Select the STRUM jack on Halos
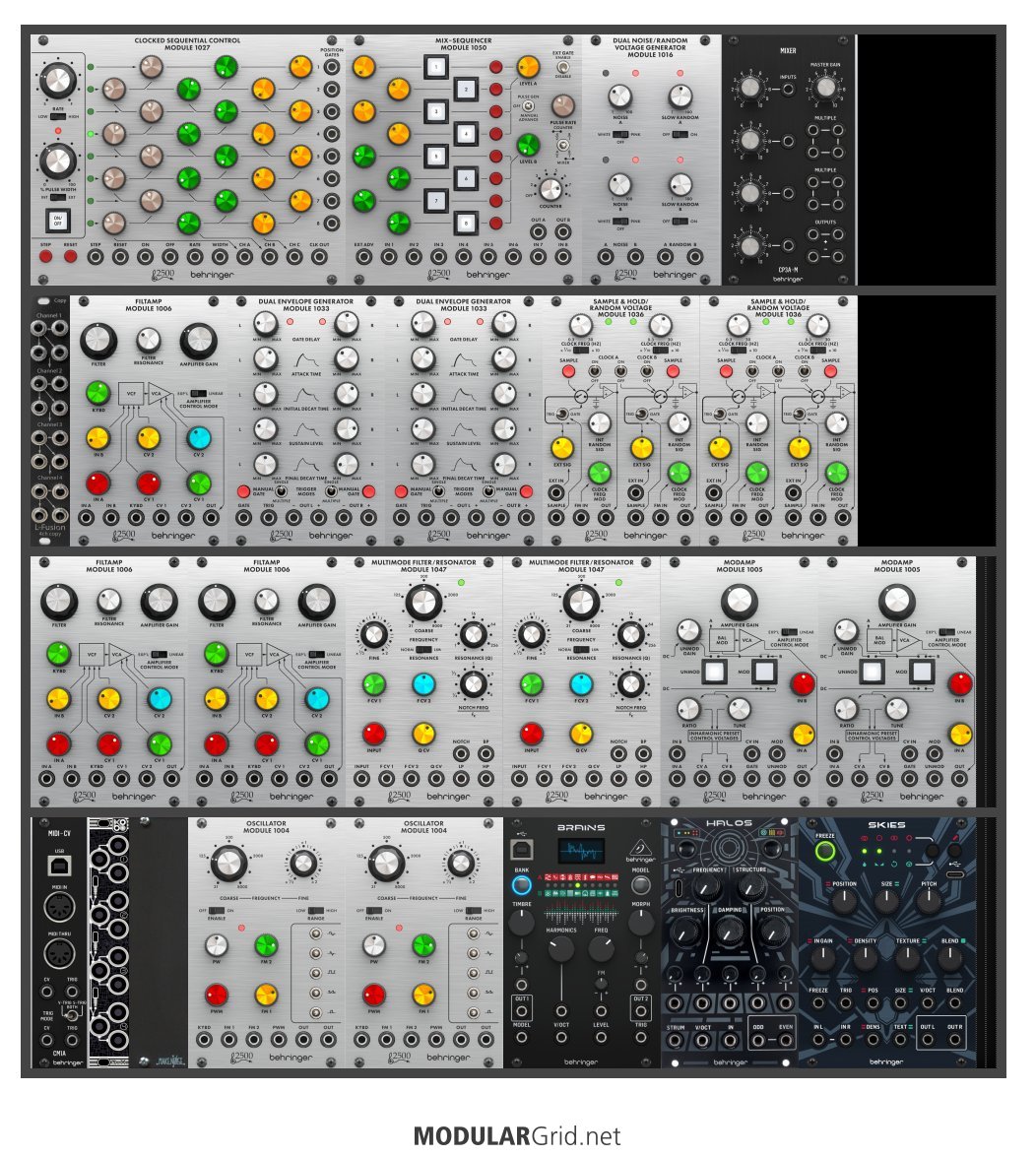Image resolution: width=1036 pixels, height=1157 pixels. pyautogui.click(x=676, y=1041)
